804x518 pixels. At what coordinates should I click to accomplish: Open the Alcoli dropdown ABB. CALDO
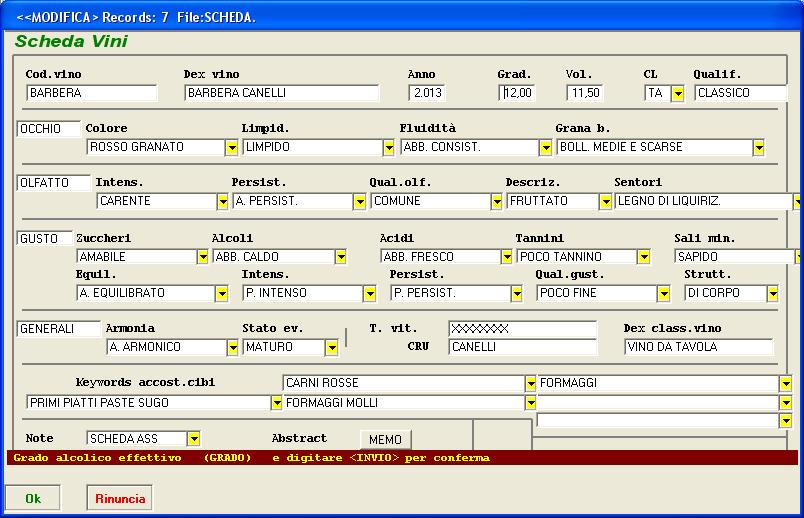(x=340, y=256)
